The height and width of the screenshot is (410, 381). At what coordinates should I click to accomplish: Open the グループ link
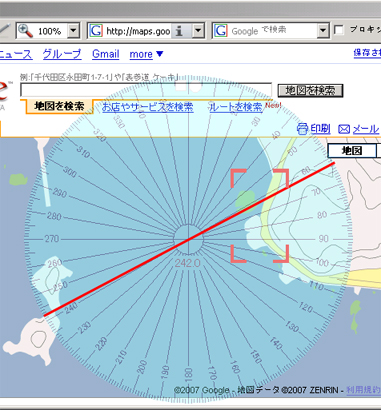tap(62, 54)
